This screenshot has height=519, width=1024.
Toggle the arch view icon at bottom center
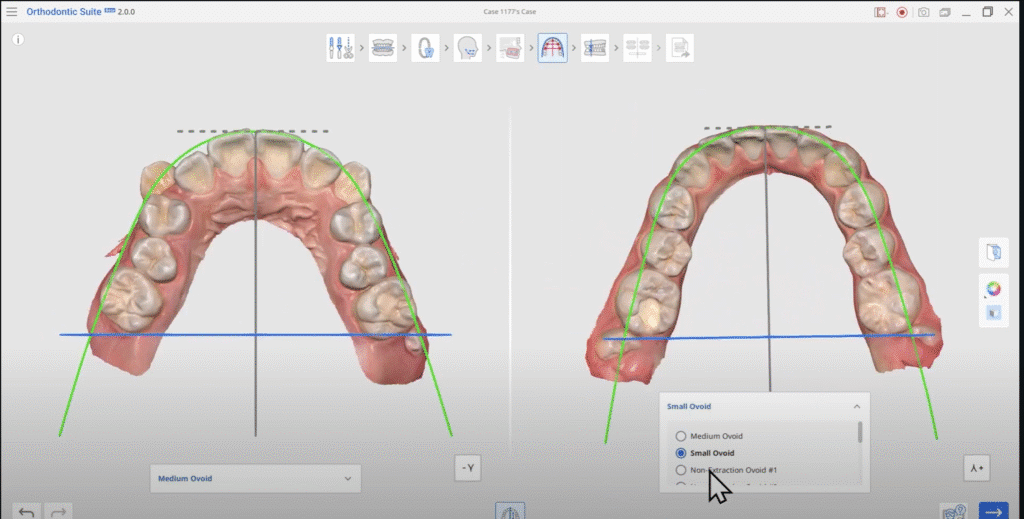pyautogui.click(x=510, y=511)
